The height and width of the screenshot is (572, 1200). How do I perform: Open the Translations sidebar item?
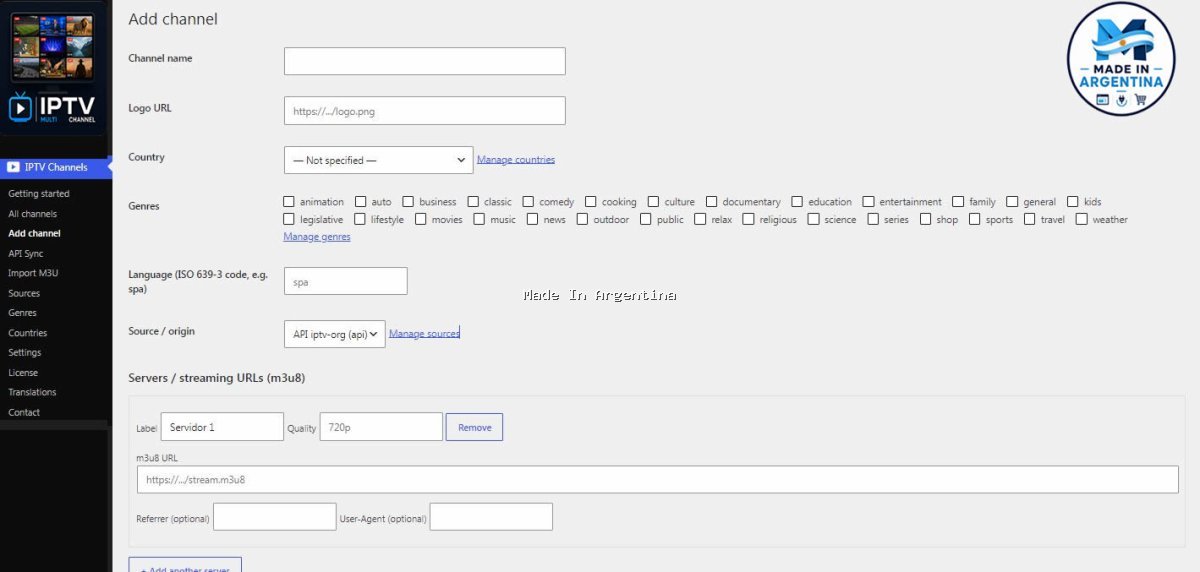[x=32, y=392]
